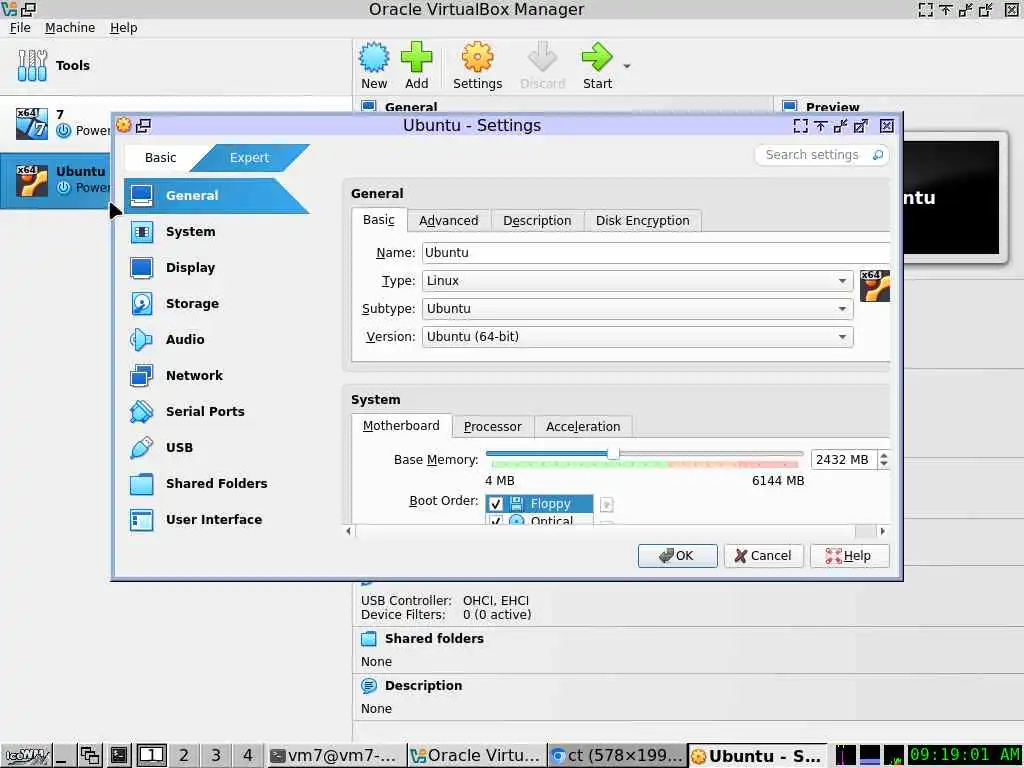This screenshot has height=768, width=1024.
Task: Open the Start button dropdown arrow
Action: pyautogui.click(x=627, y=66)
